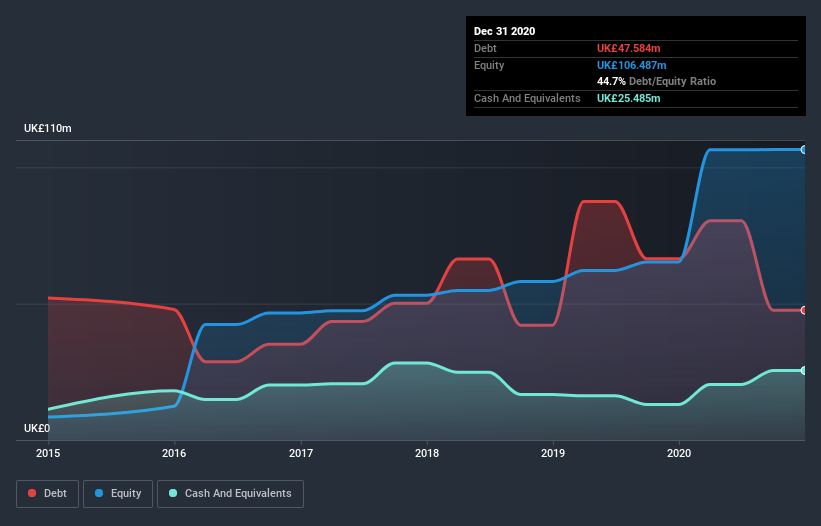Click the UK£47.584m debt value

tap(628, 48)
